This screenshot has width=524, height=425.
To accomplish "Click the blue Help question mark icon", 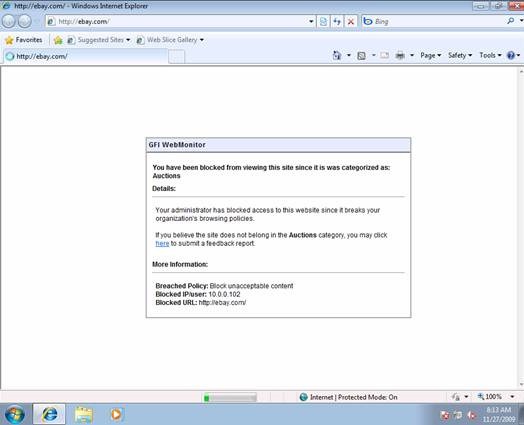I will pos(511,55).
